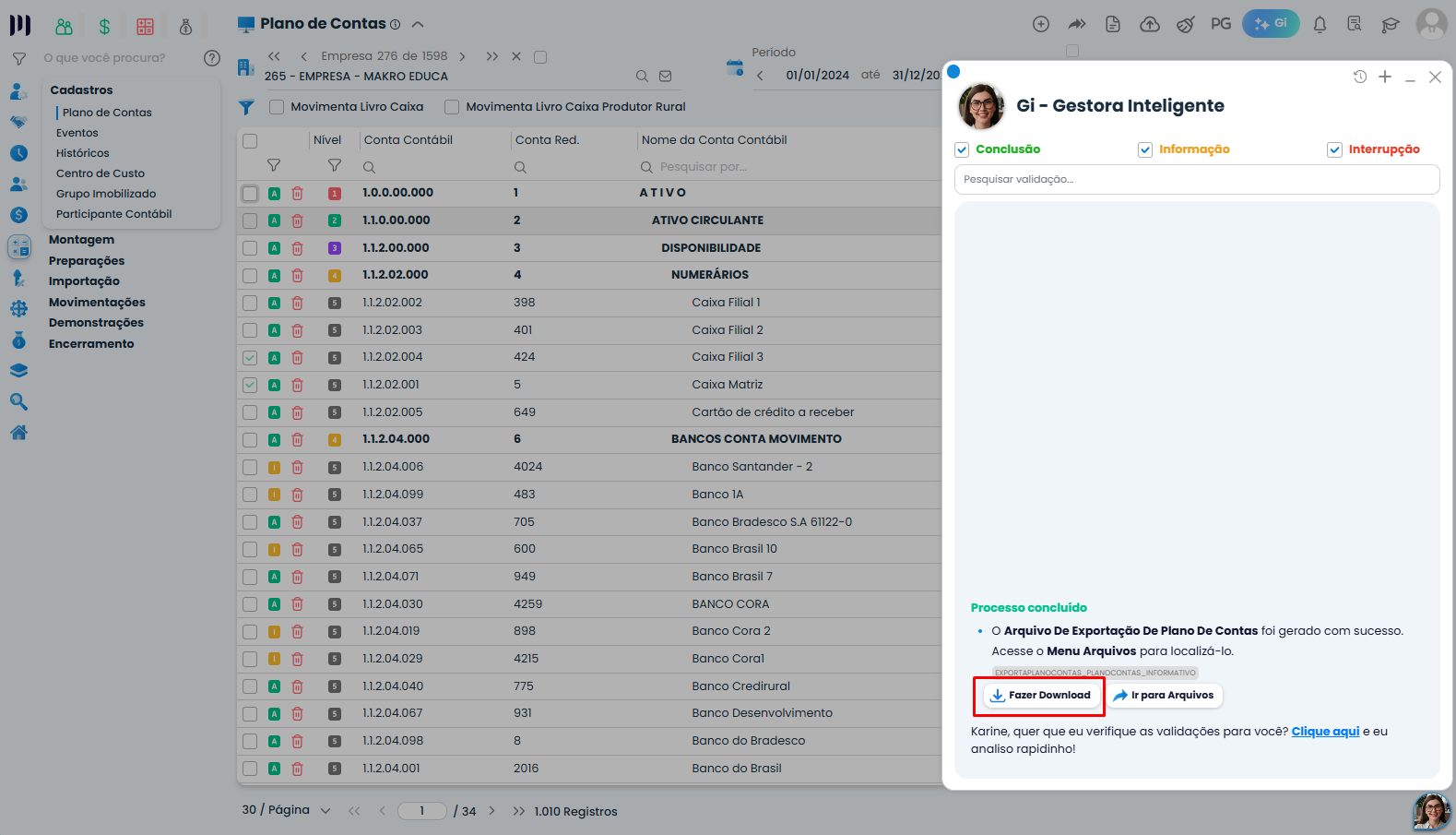The height and width of the screenshot is (835, 1456).
Task: Collapse the Plano de Contas title chevron
Action: (418, 24)
